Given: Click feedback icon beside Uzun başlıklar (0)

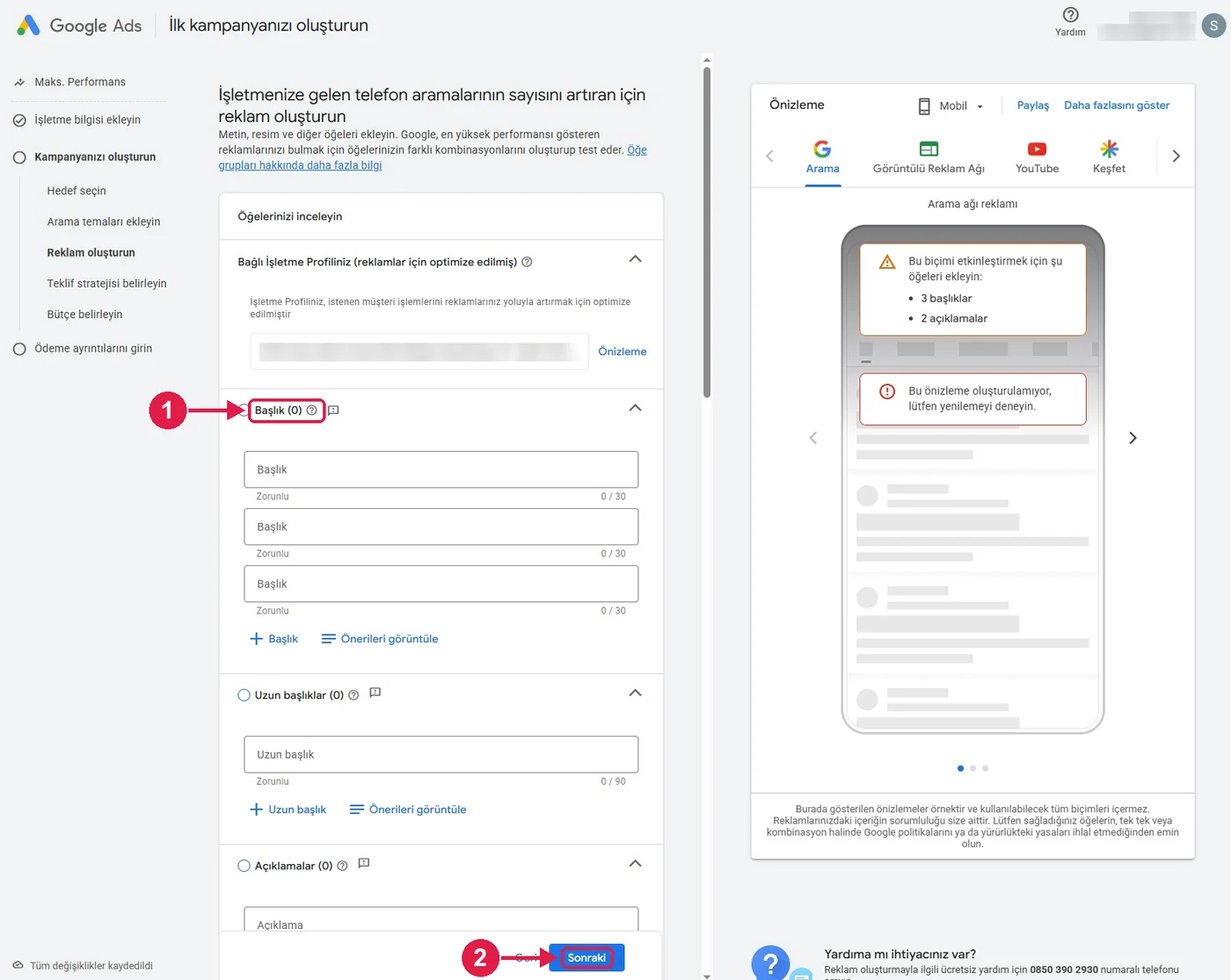Looking at the screenshot, I should 375,693.
